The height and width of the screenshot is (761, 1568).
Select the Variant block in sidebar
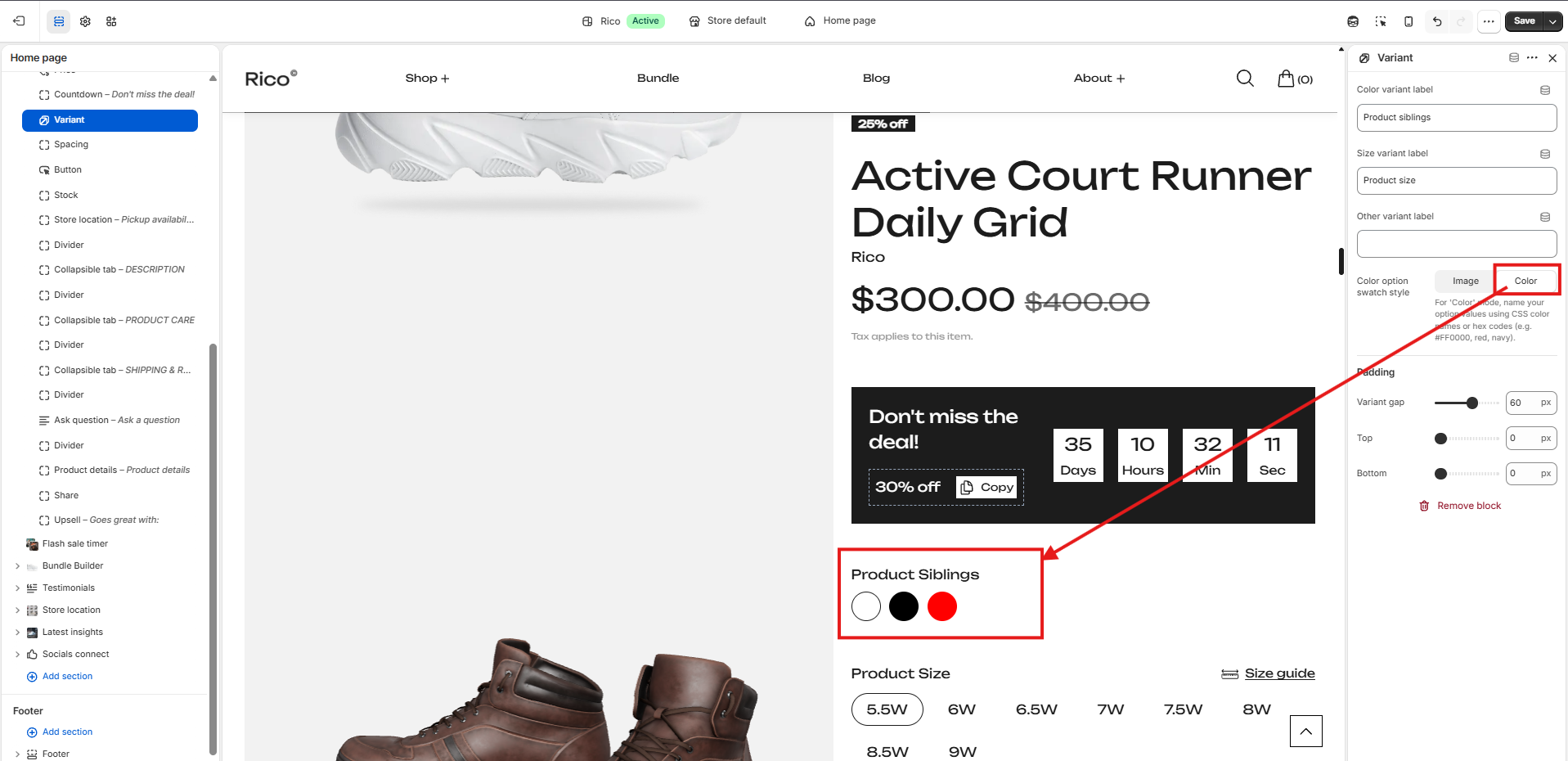coord(110,120)
